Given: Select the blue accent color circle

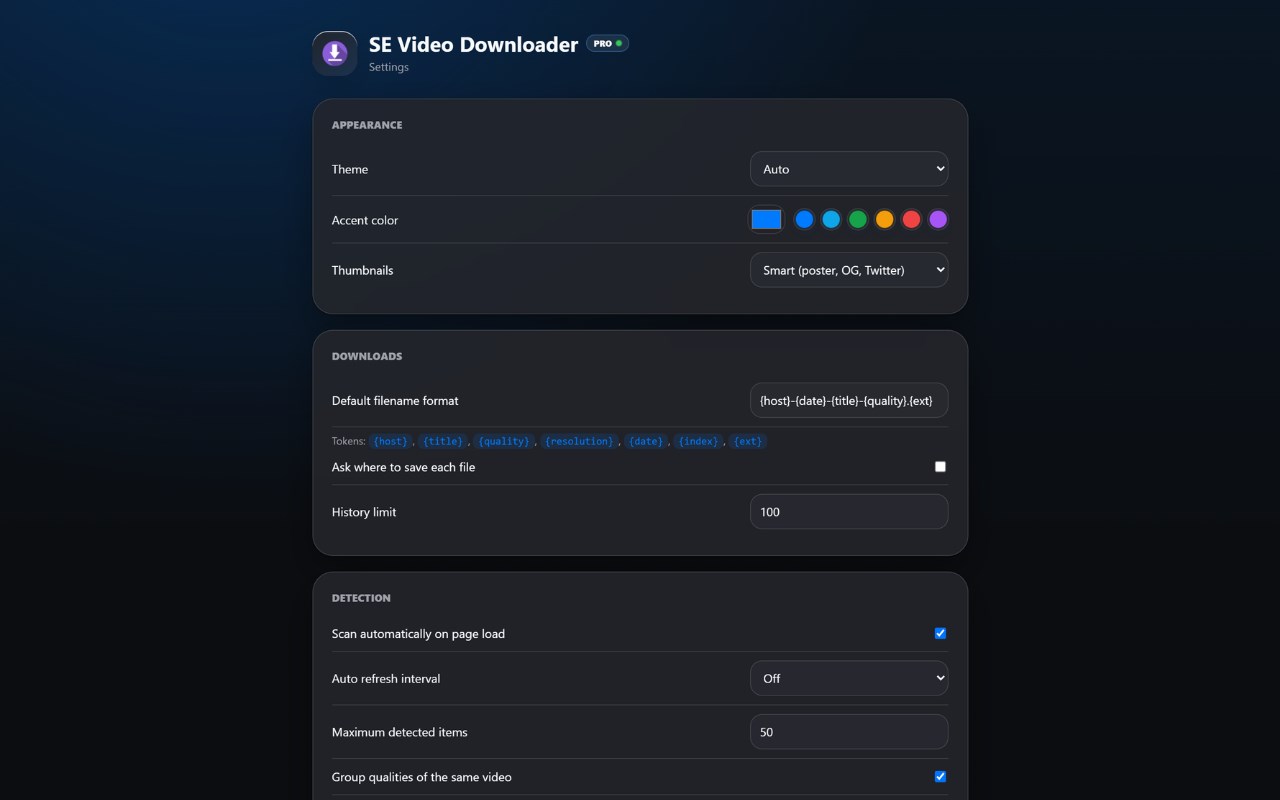Looking at the screenshot, I should [x=804, y=220].
